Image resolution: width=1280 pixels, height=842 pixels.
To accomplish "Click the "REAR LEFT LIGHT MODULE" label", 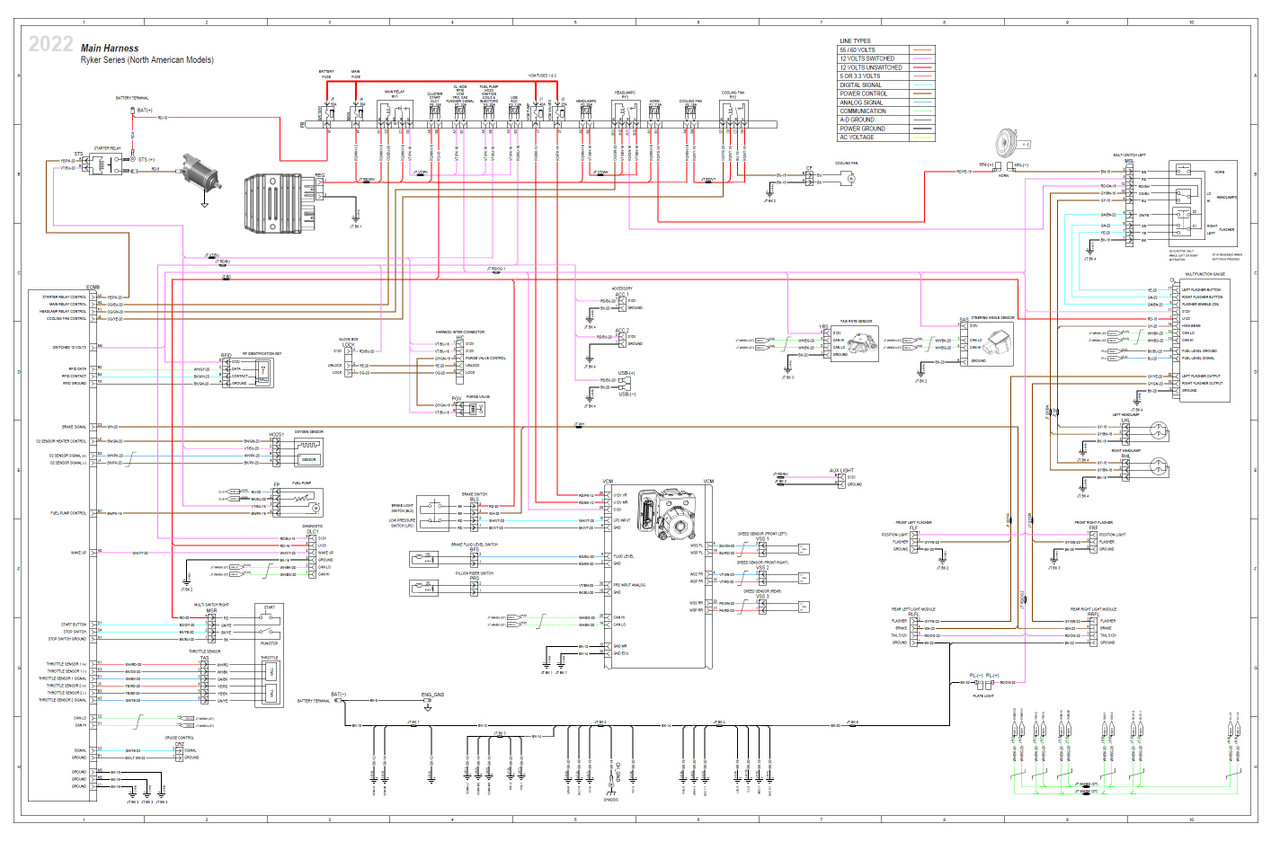I will click(x=912, y=608).
